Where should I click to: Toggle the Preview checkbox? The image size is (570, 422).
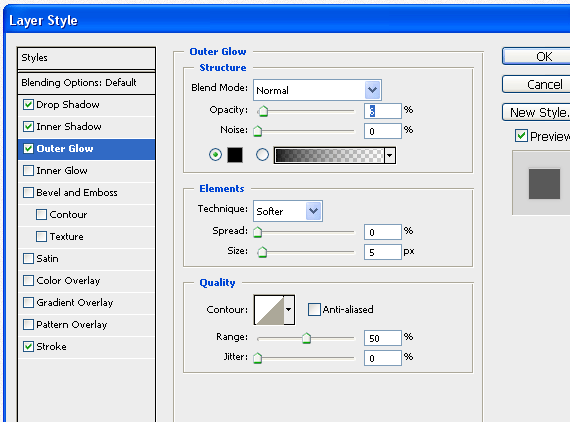point(521,136)
